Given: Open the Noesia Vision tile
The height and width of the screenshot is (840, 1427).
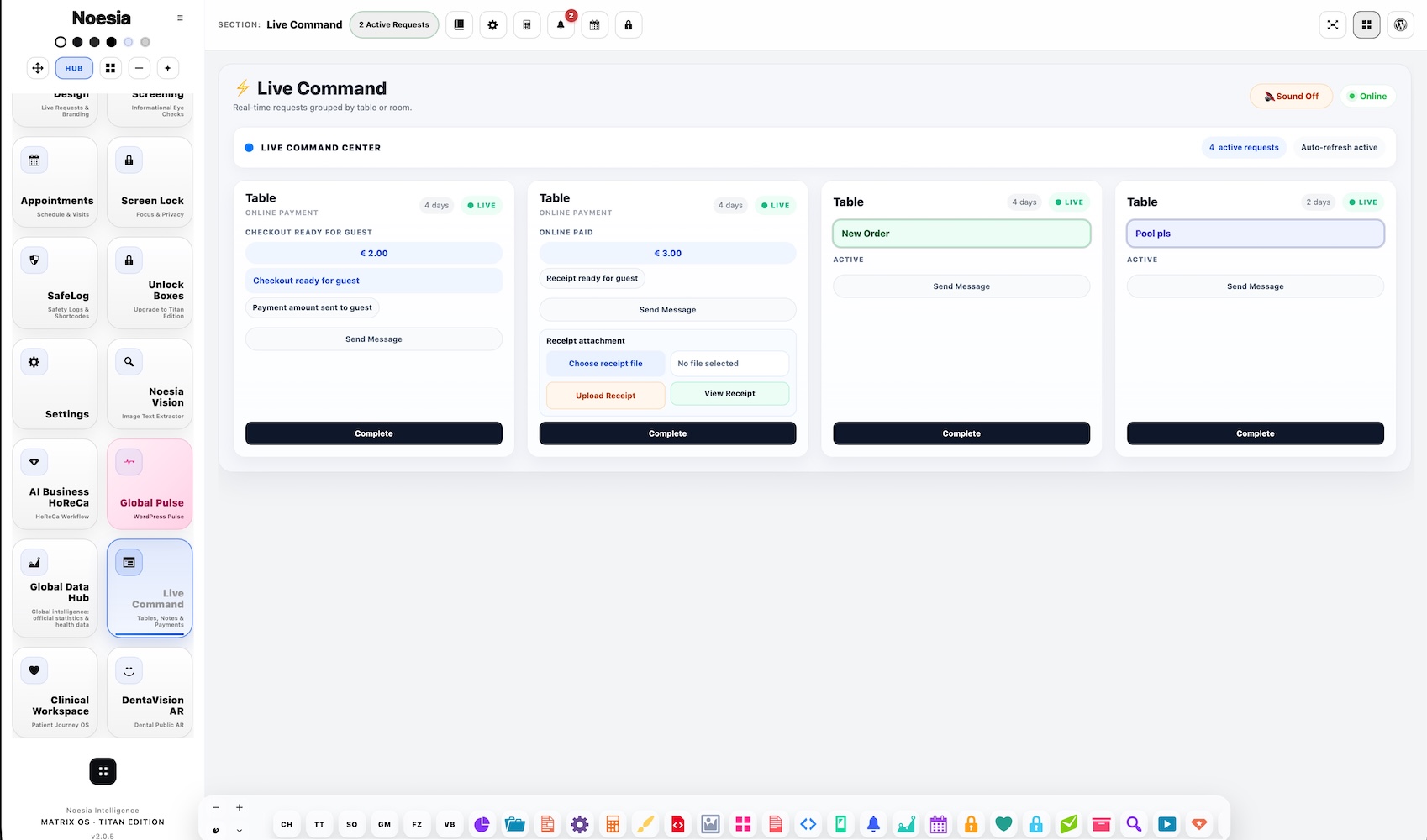Looking at the screenshot, I should (150, 384).
